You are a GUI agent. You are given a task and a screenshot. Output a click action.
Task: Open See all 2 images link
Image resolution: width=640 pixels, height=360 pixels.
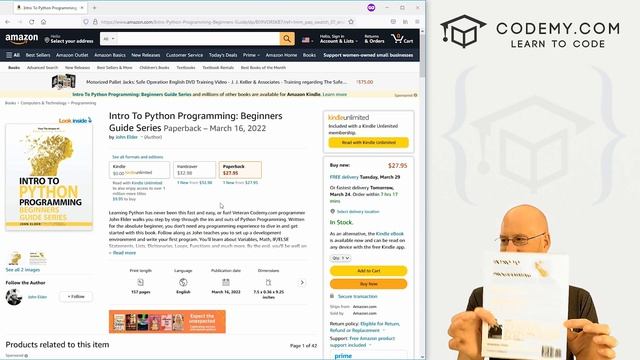(x=23, y=270)
